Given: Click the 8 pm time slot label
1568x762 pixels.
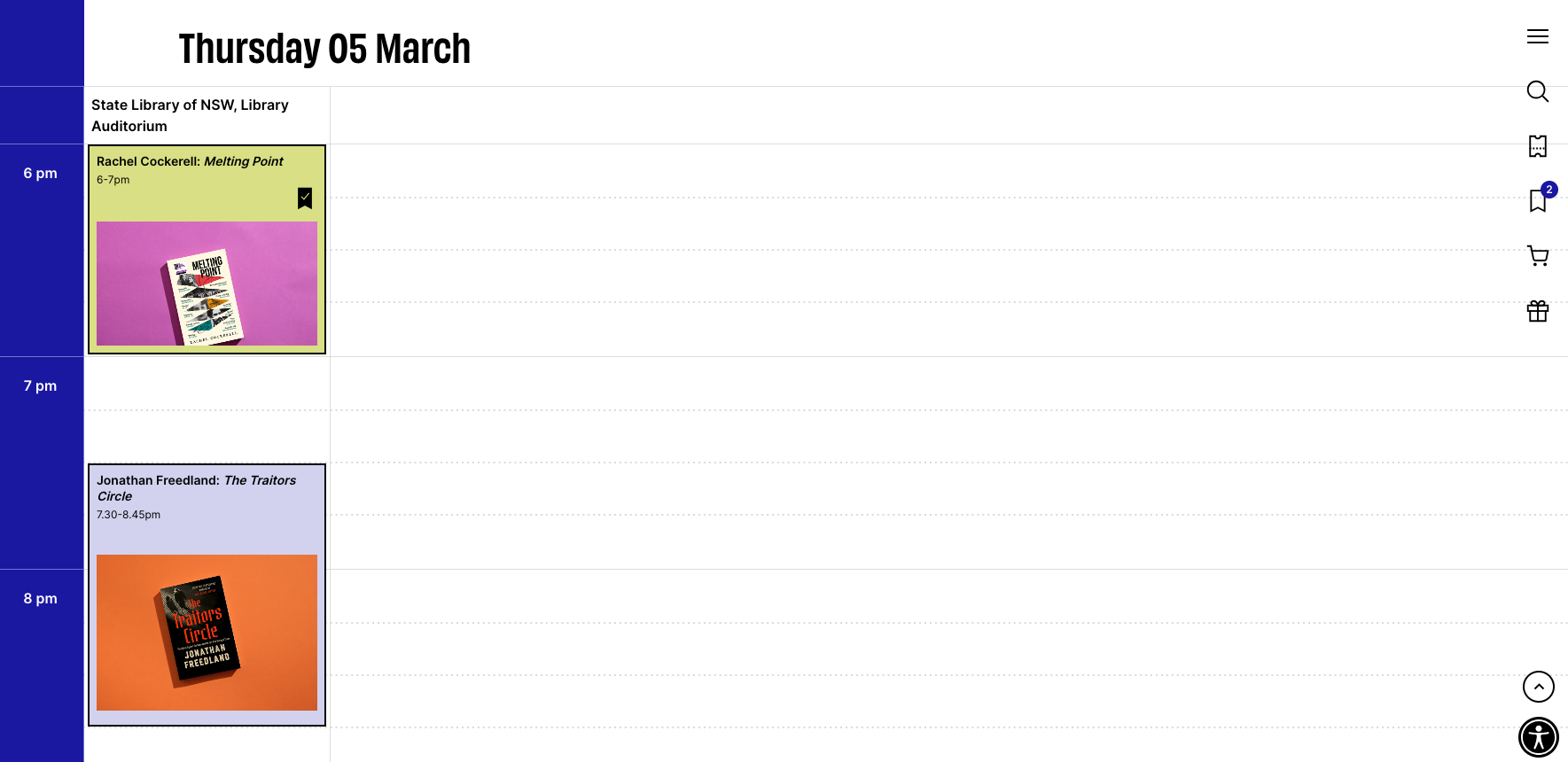Looking at the screenshot, I should (x=40, y=599).
